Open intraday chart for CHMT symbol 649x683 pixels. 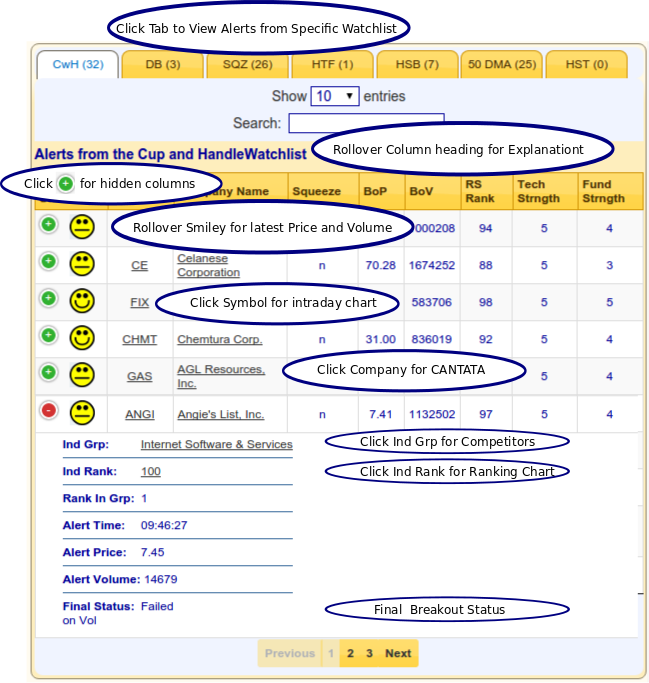(x=139, y=339)
